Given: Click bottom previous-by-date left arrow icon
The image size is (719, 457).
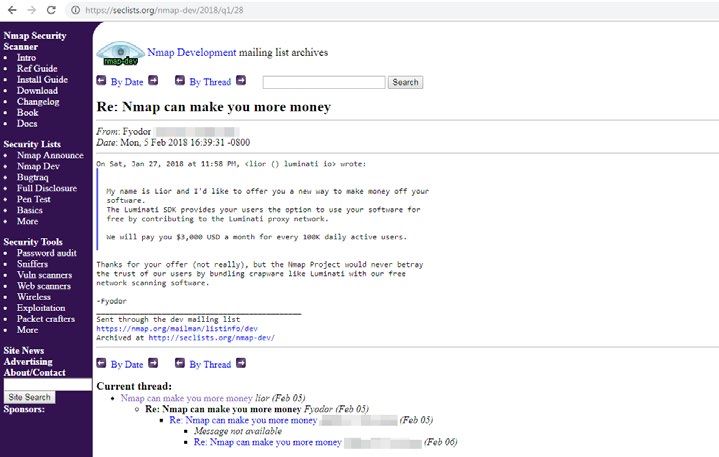Looking at the screenshot, I should [x=101, y=363].
